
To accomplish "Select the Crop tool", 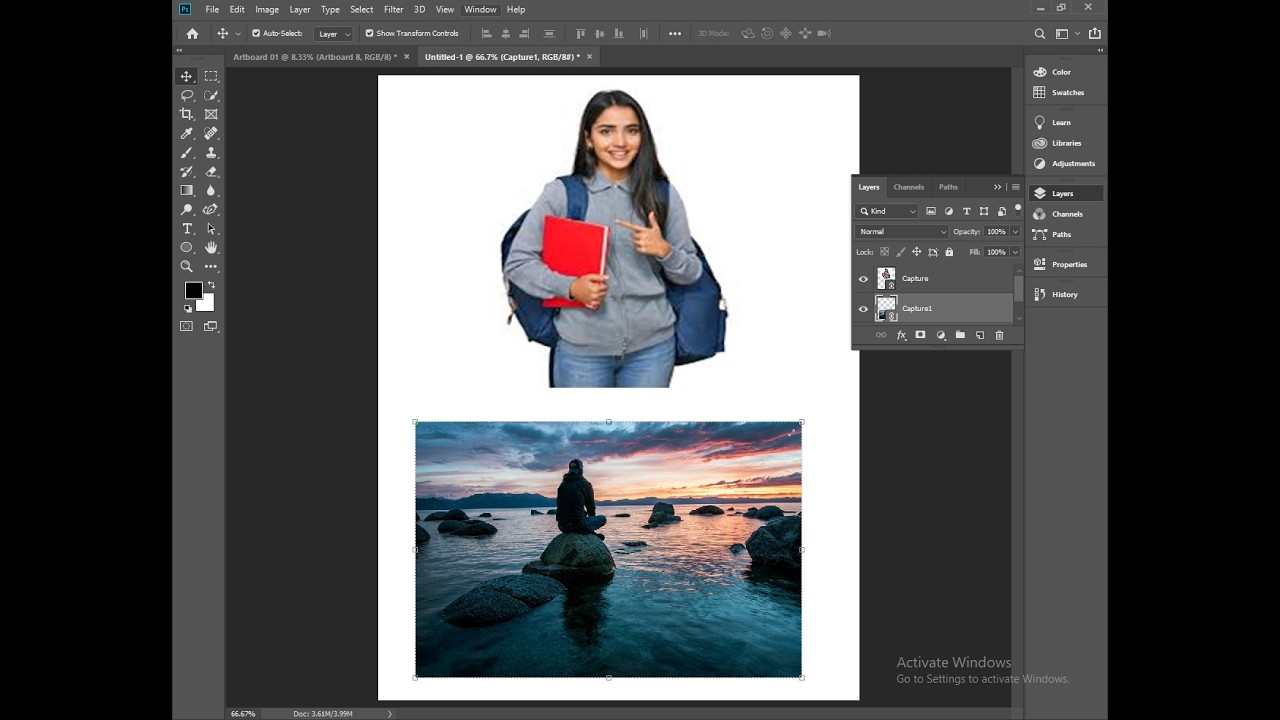I will point(187,114).
